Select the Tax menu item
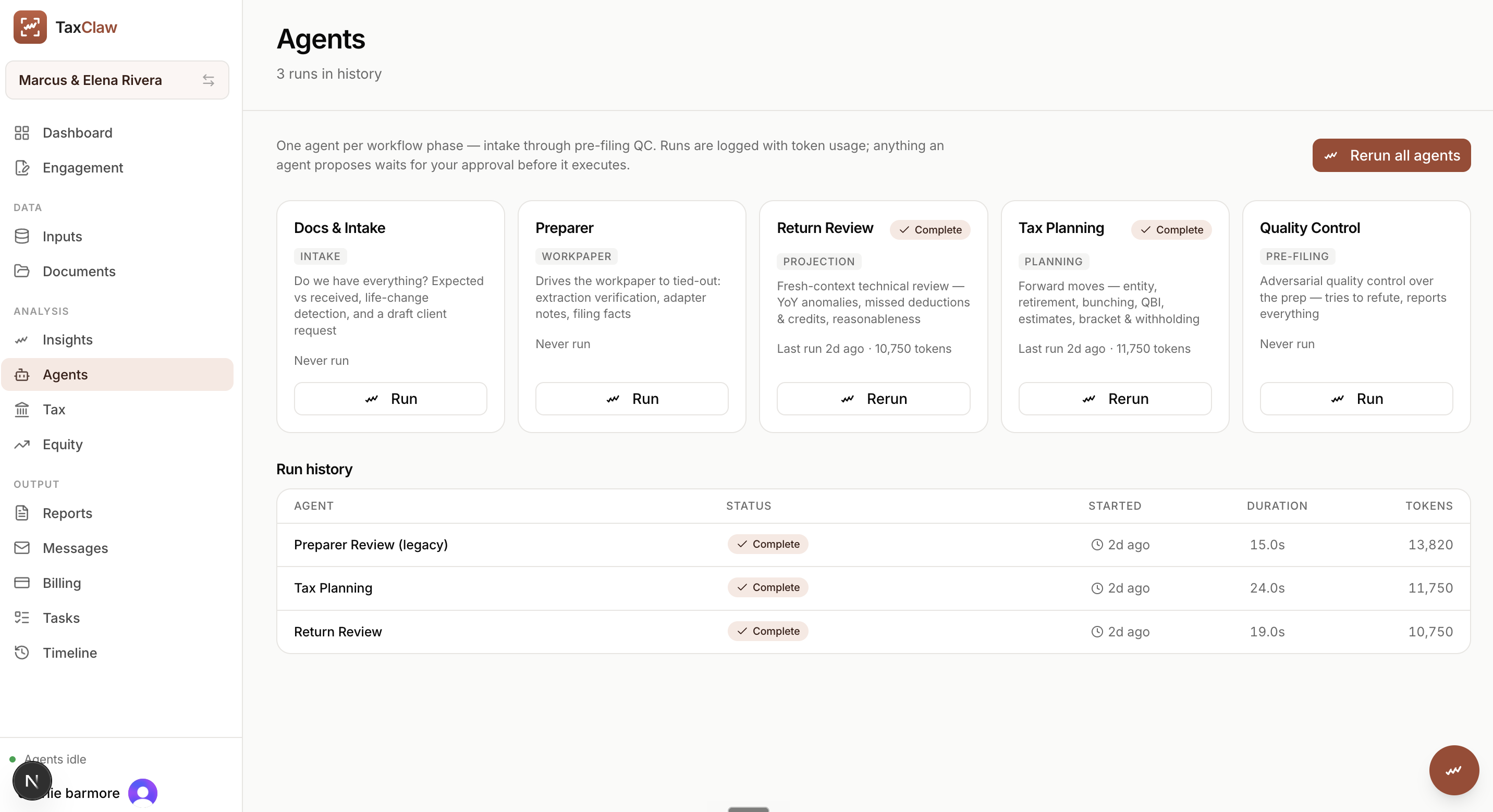The width and height of the screenshot is (1493, 812). (117, 410)
